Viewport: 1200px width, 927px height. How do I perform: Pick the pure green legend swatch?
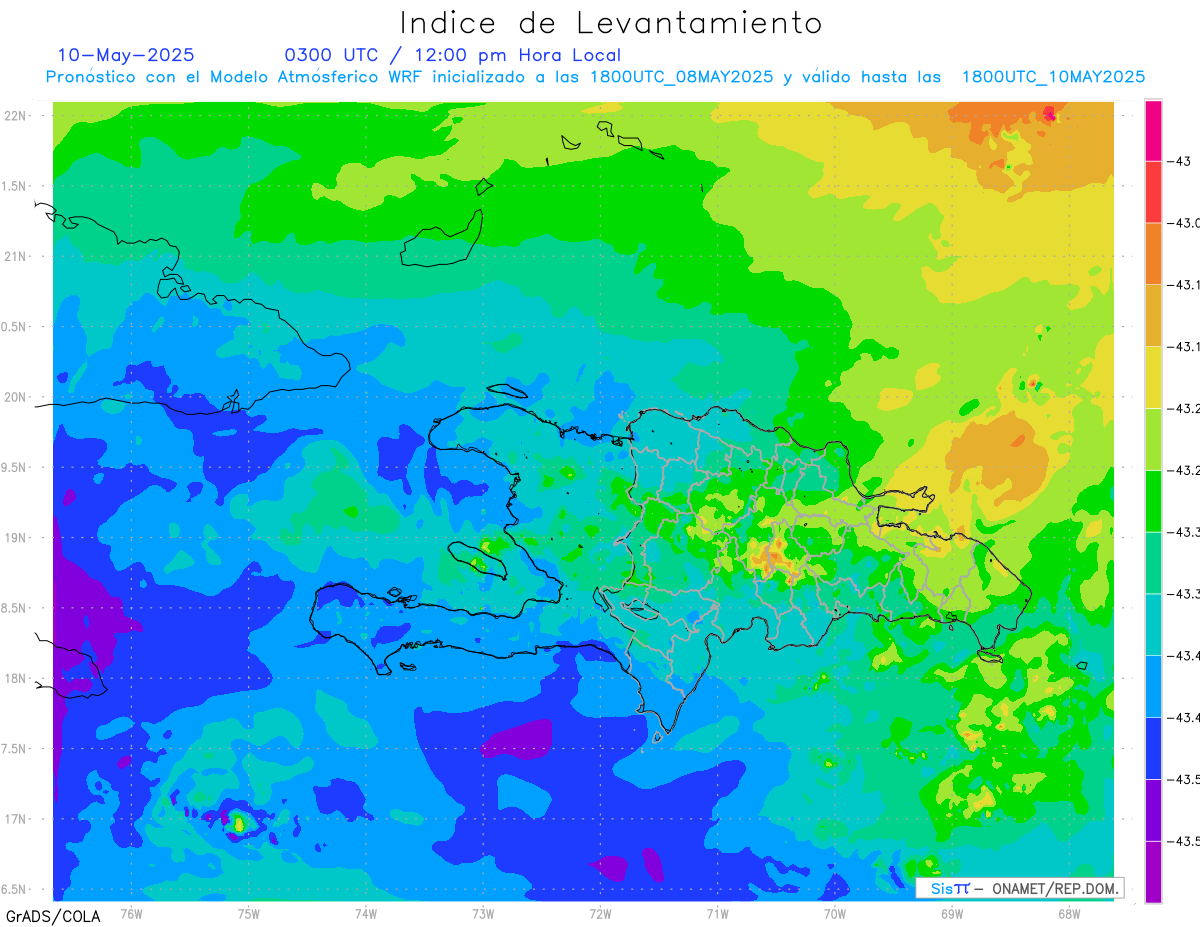(1153, 501)
